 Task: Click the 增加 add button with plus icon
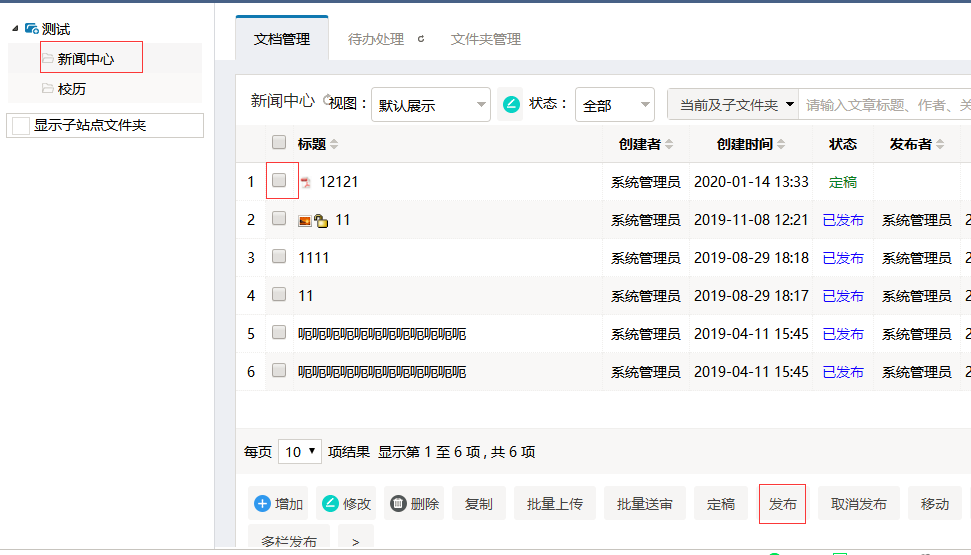[278, 504]
